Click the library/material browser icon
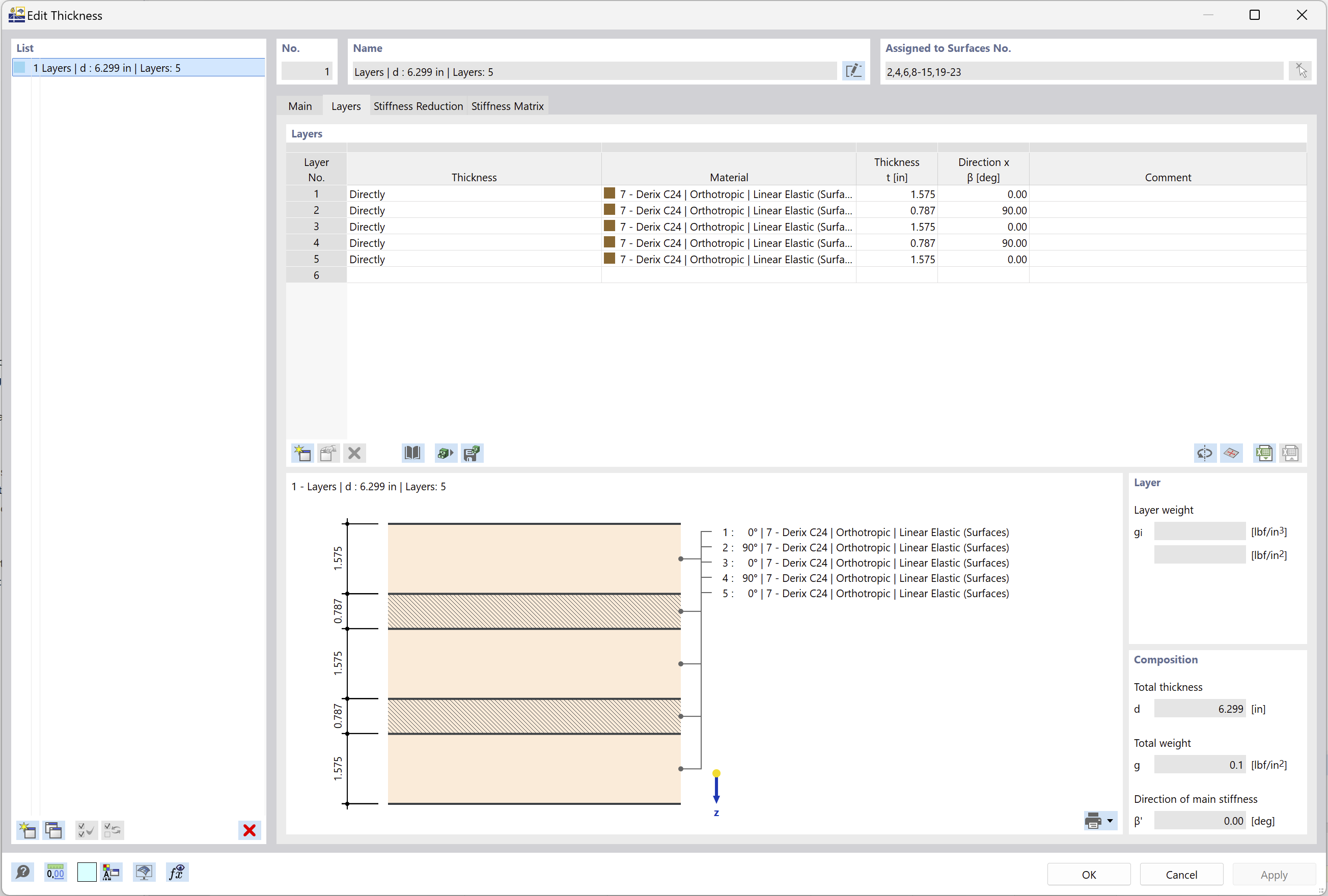Image resolution: width=1328 pixels, height=896 pixels. pyautogui.click(x=412, y=453)
